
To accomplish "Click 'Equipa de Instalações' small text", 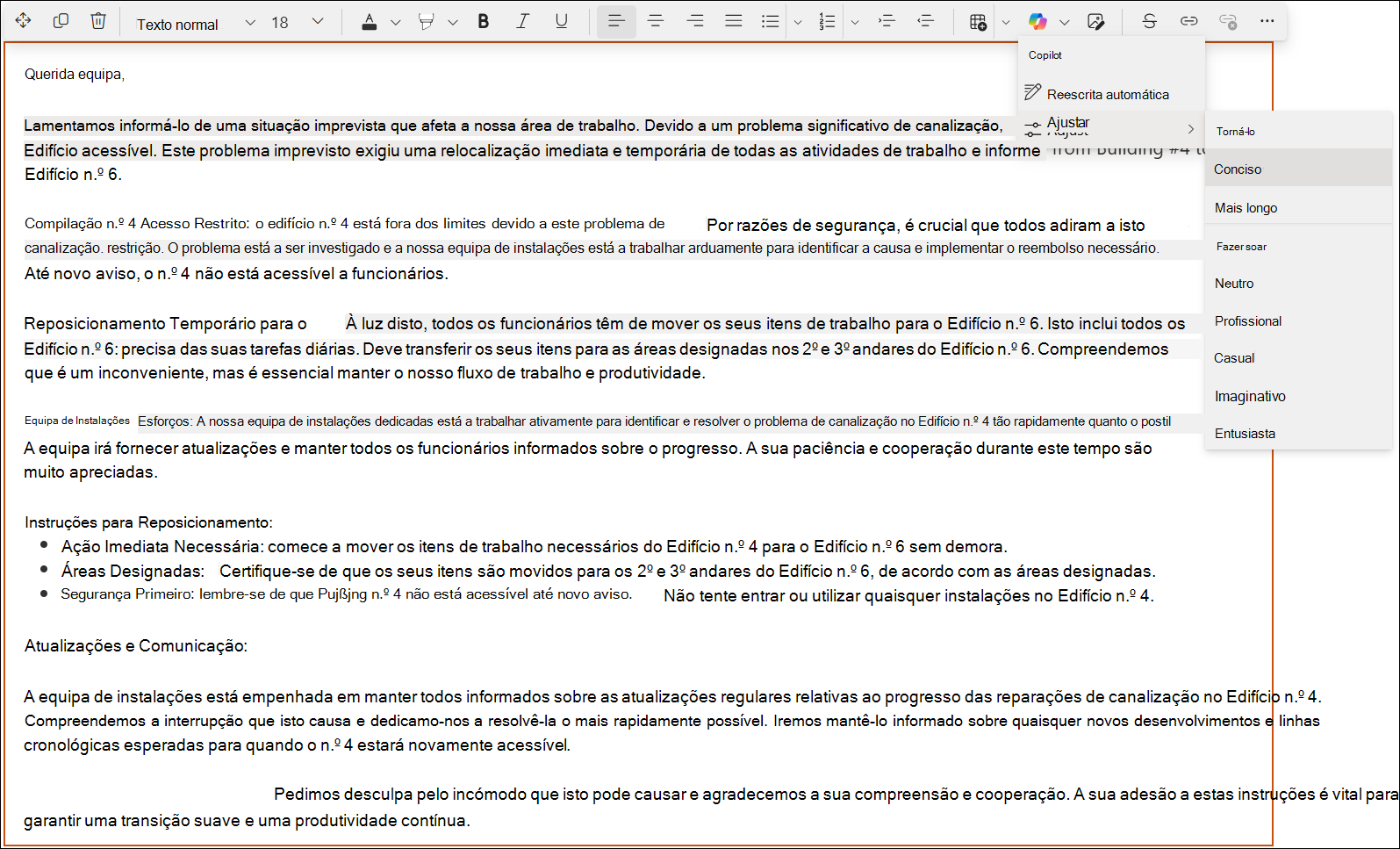I will [x=77, y=421].
